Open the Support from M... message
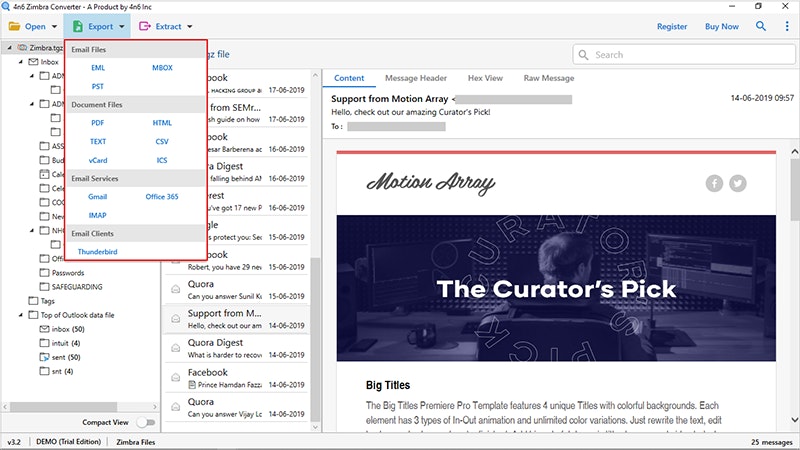Screen dimensions: 800x450 pyautogui.click(x=237, y=319)
